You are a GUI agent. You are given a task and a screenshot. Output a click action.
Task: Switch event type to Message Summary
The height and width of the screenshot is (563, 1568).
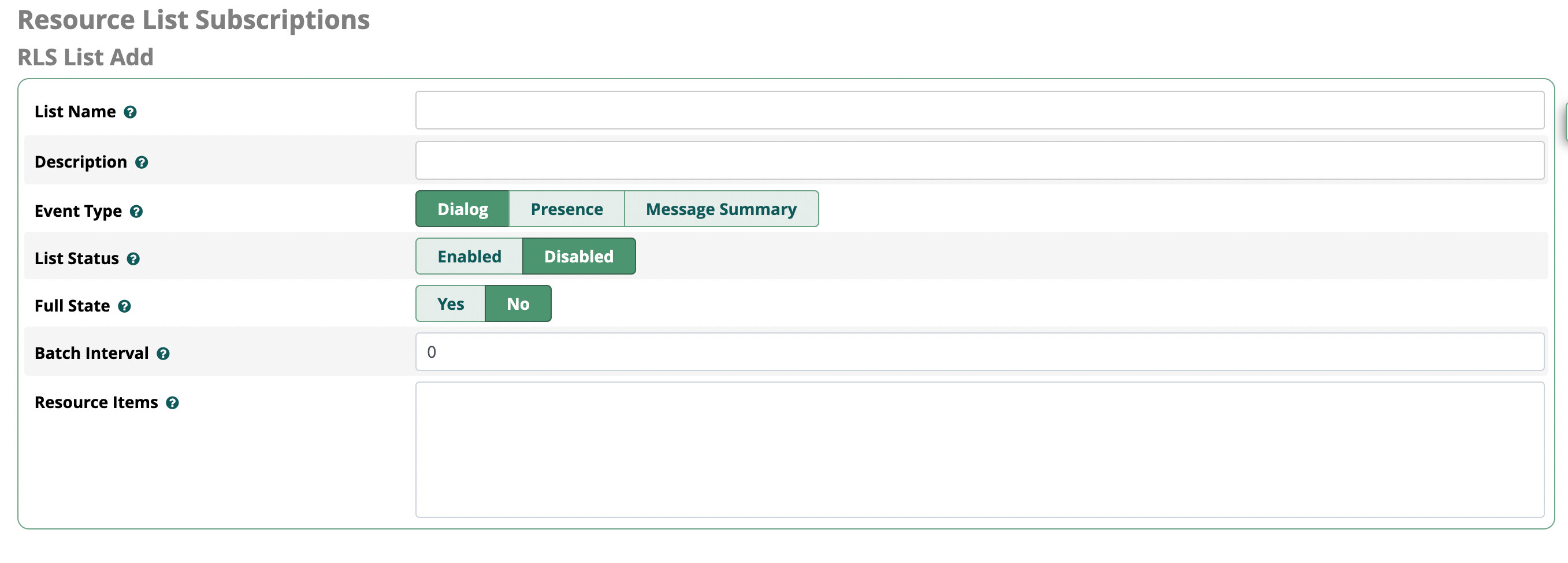tap(720, 209)
